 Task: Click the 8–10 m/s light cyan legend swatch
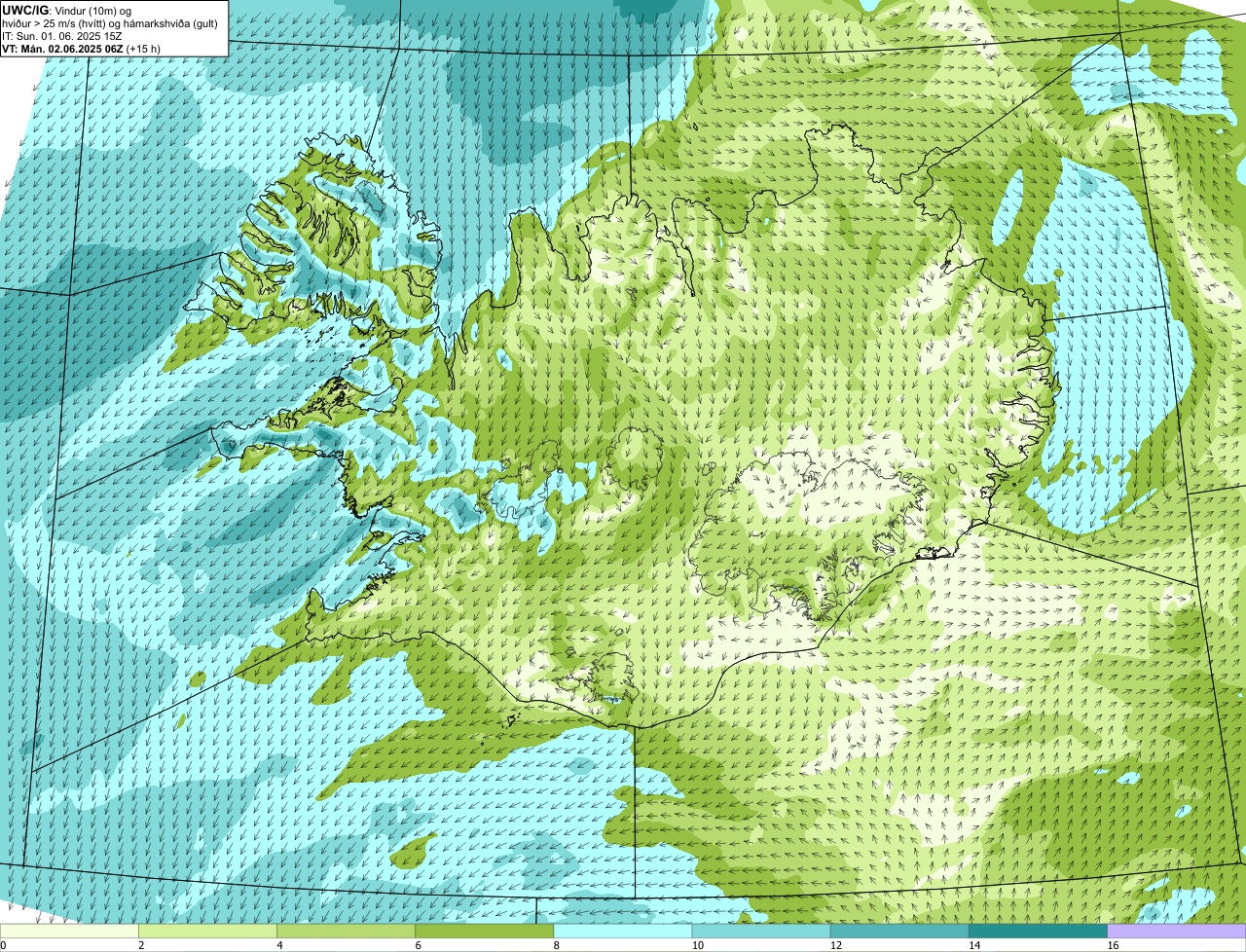pos(623,932)
